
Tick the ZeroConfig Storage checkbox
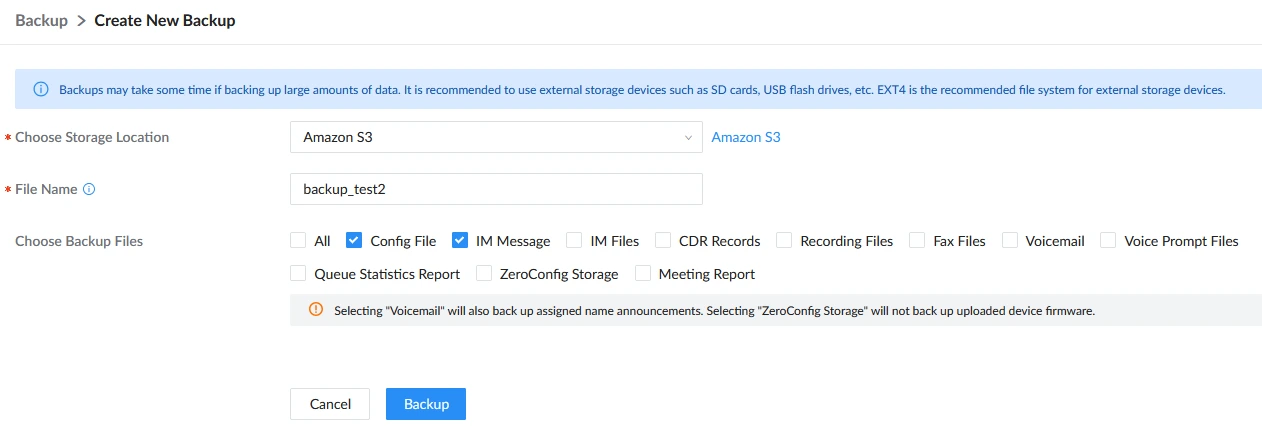484,273
